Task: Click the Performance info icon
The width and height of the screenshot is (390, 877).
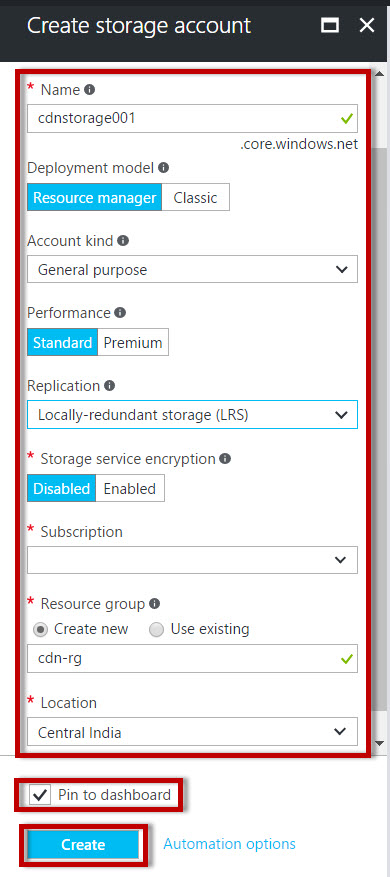Action: [120, 313]
